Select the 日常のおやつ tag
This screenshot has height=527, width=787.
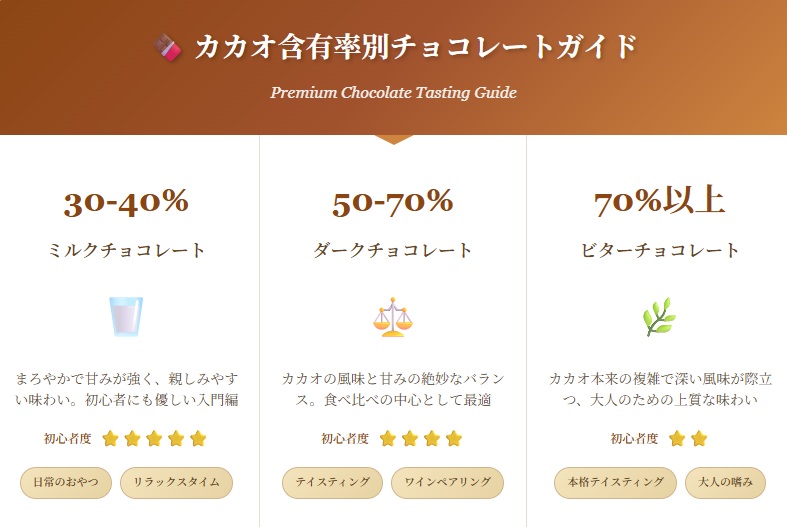coord(66,482)
